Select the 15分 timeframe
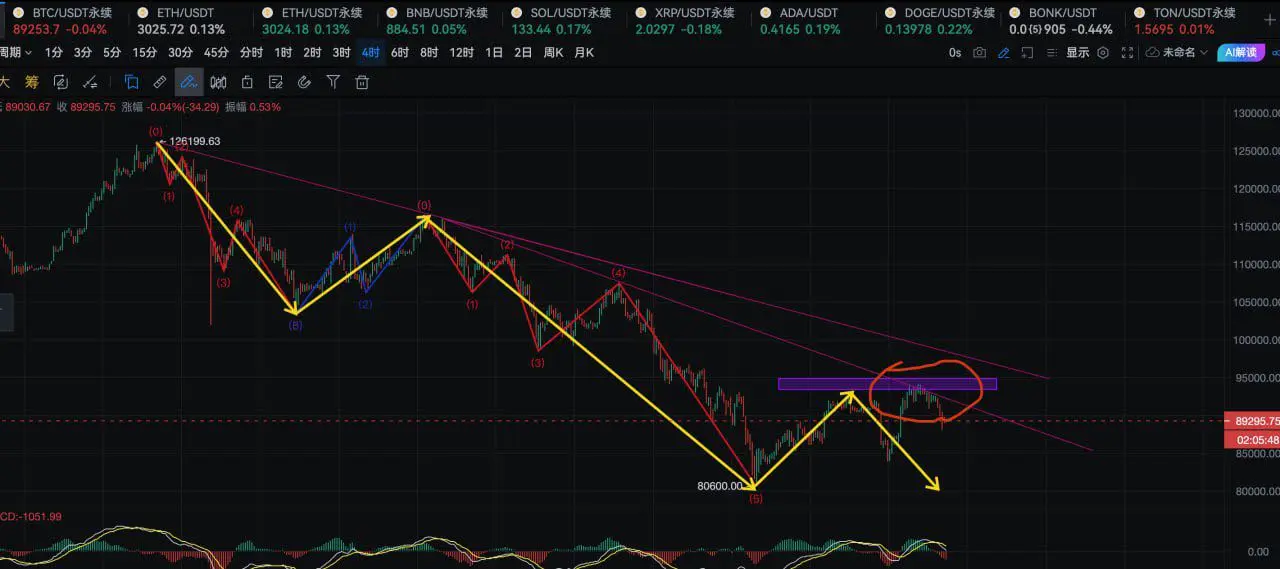 [x=145, y=52]
